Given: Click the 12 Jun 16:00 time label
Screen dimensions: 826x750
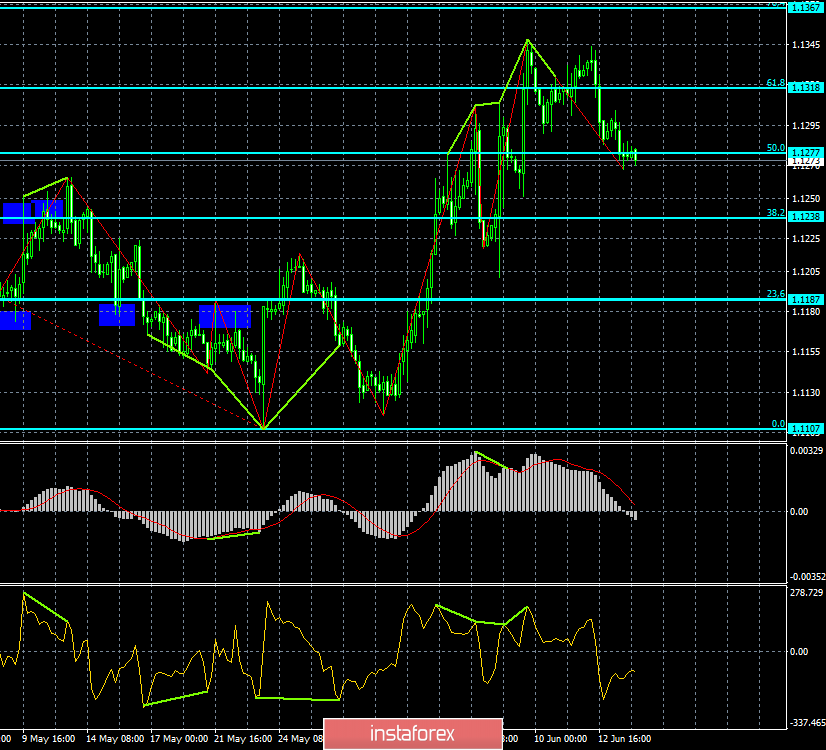Looking at the screenshot, I should [624, 738].
